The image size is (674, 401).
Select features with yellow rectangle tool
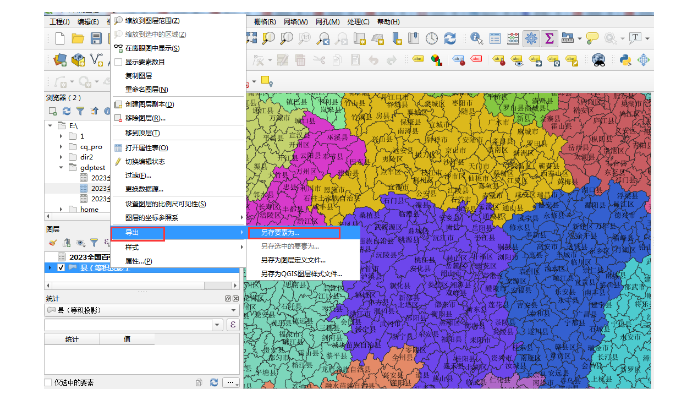pos(267,81)
